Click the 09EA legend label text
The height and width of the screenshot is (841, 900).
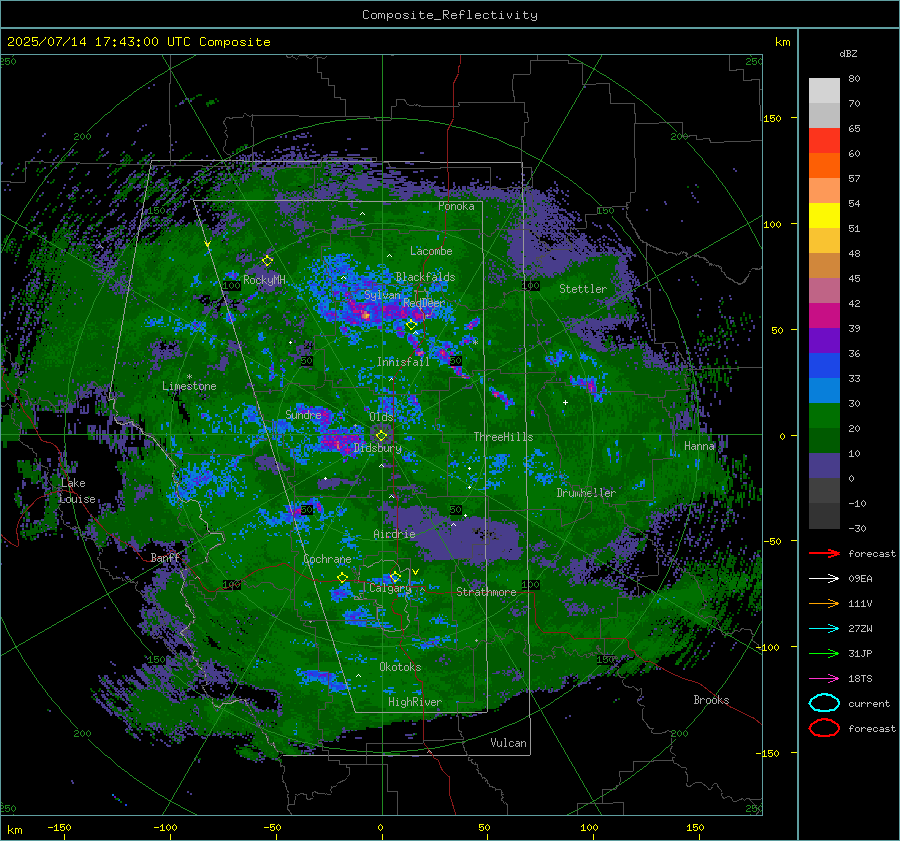[860, 579]
